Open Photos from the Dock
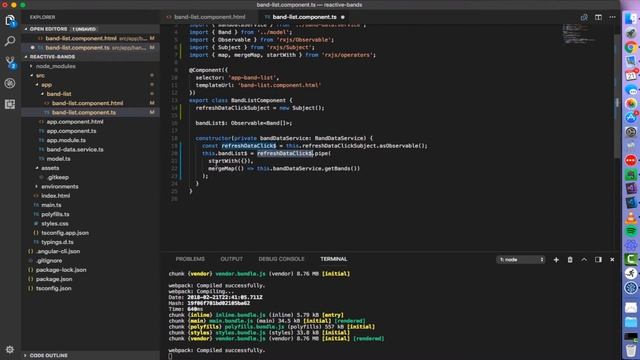The height and width of the screenshot is (360, 640). tap(631, 104)
